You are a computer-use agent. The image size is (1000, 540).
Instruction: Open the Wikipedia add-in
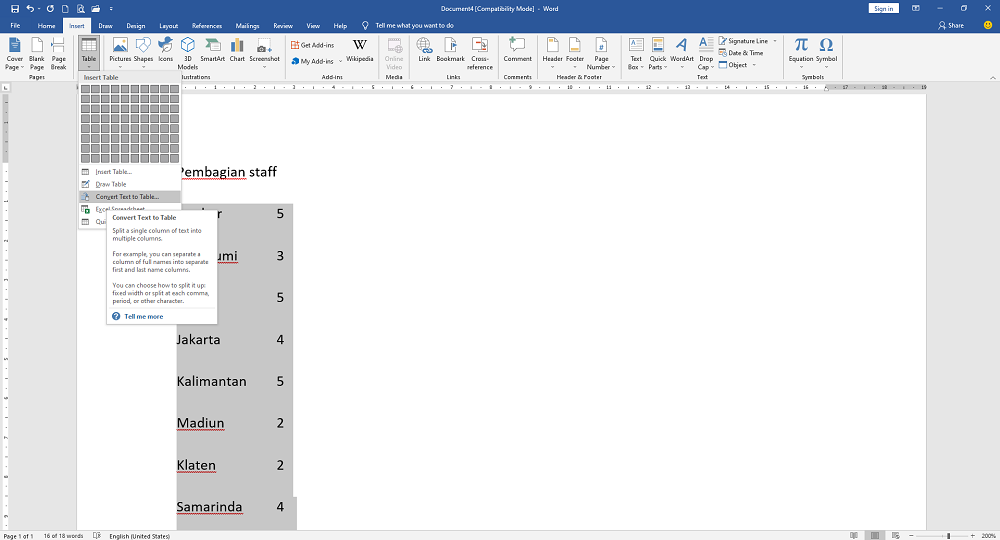[x=360, y=50]
